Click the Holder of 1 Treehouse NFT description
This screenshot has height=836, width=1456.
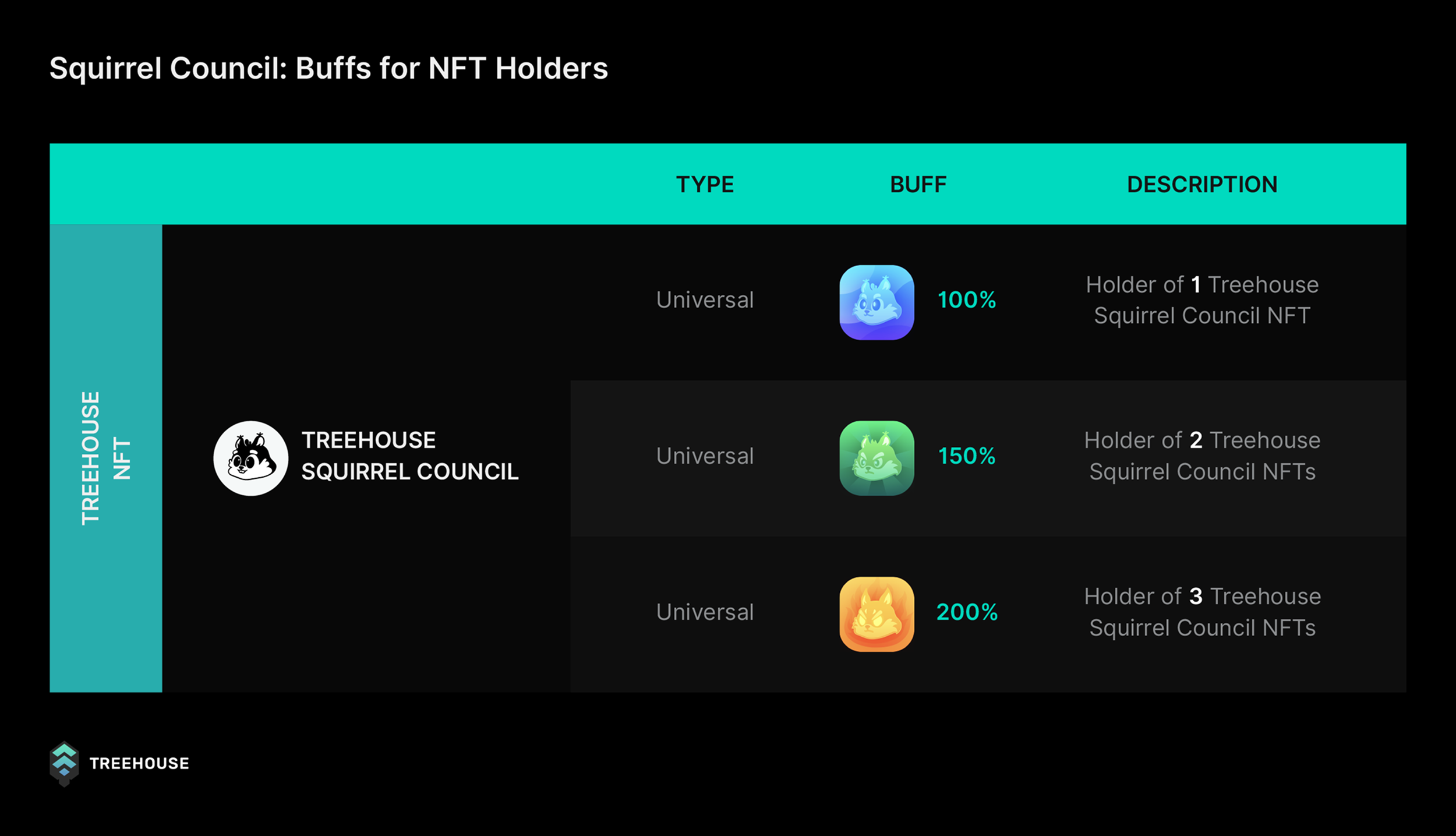click(x=1202, y=300)
